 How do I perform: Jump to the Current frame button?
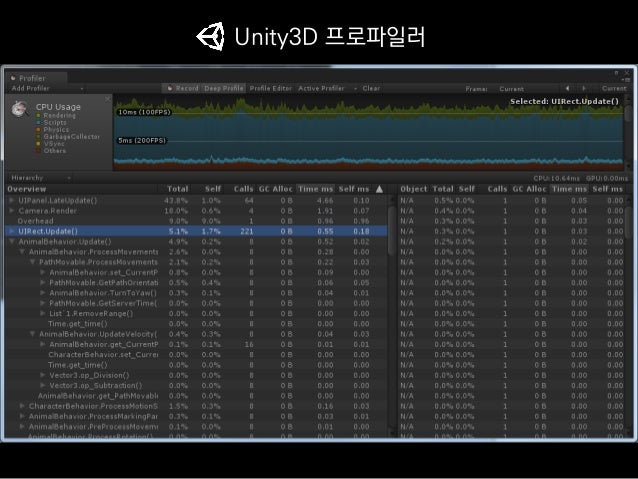[x=614, y=88]
